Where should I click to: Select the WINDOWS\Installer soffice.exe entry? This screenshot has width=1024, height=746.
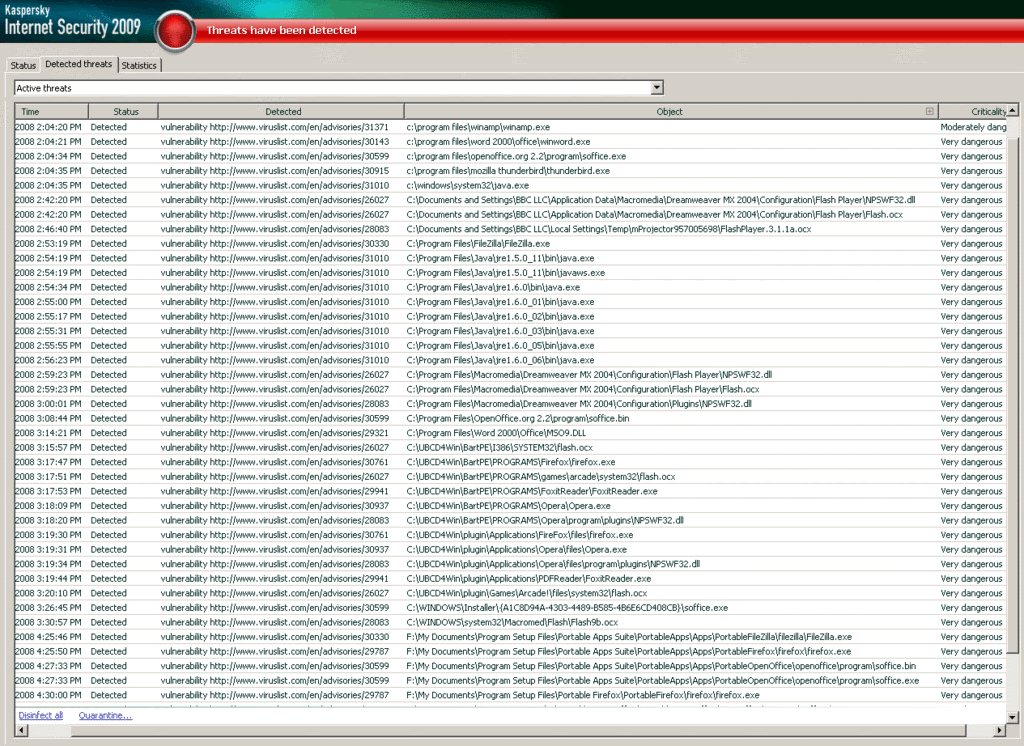(x=567, y=608)
